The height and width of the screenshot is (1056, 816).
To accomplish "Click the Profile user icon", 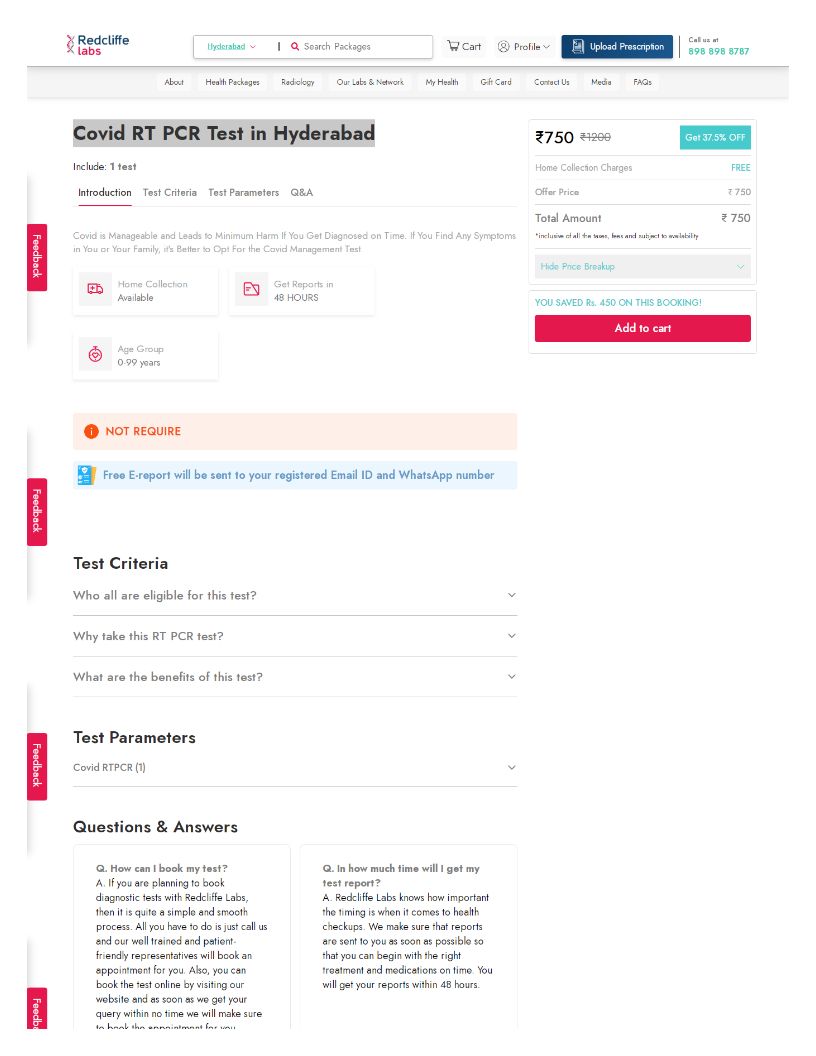I will pos(504,47).
